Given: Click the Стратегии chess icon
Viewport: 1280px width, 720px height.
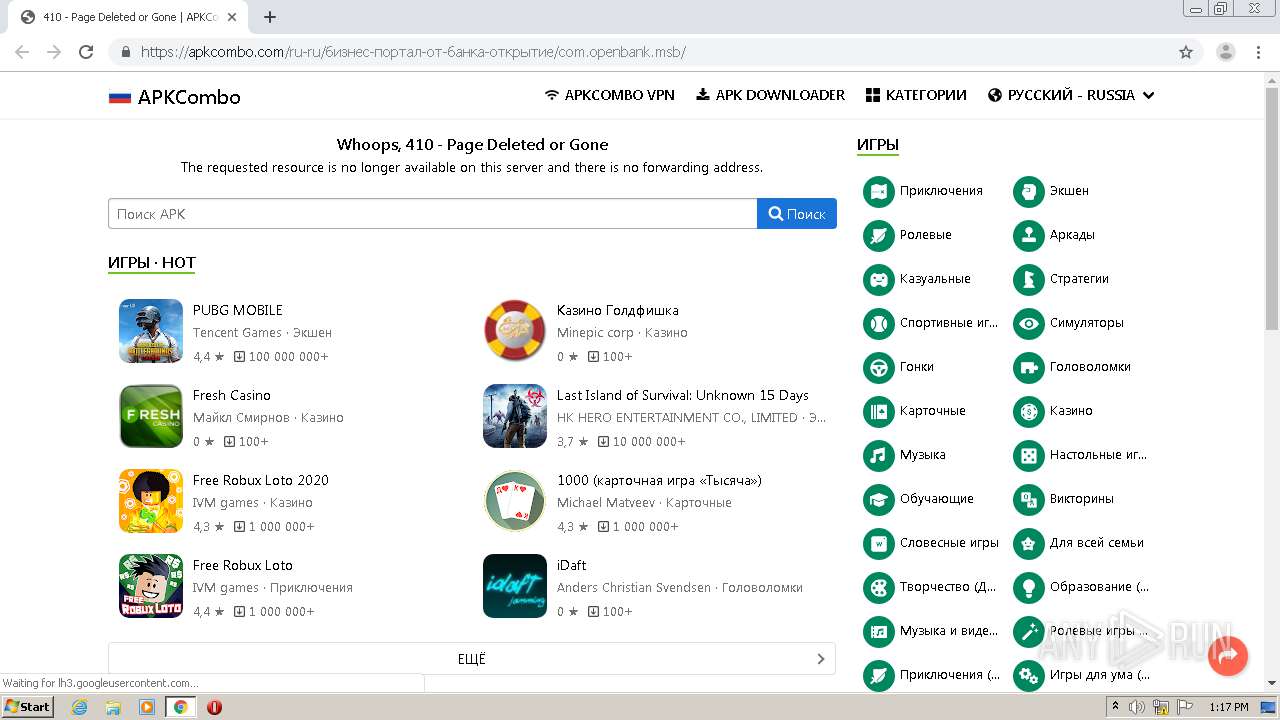Looking at the screenshot, I should [1029, 279].
